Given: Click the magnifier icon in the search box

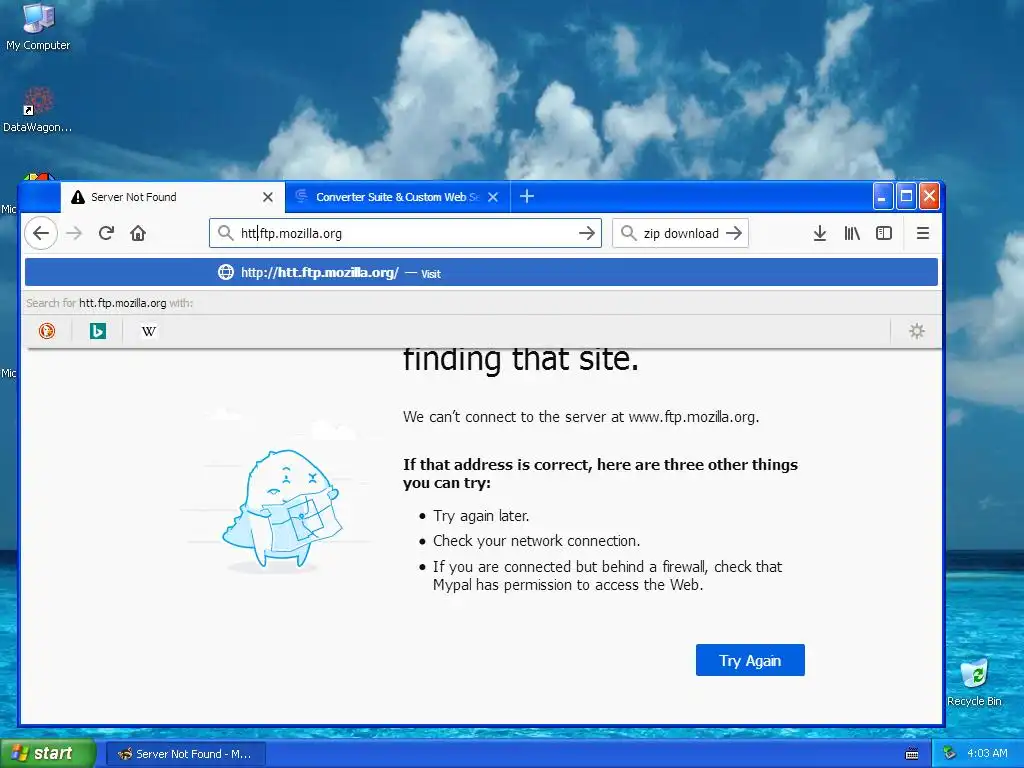Looking at the screenshot, I should [x=628, y=233].
